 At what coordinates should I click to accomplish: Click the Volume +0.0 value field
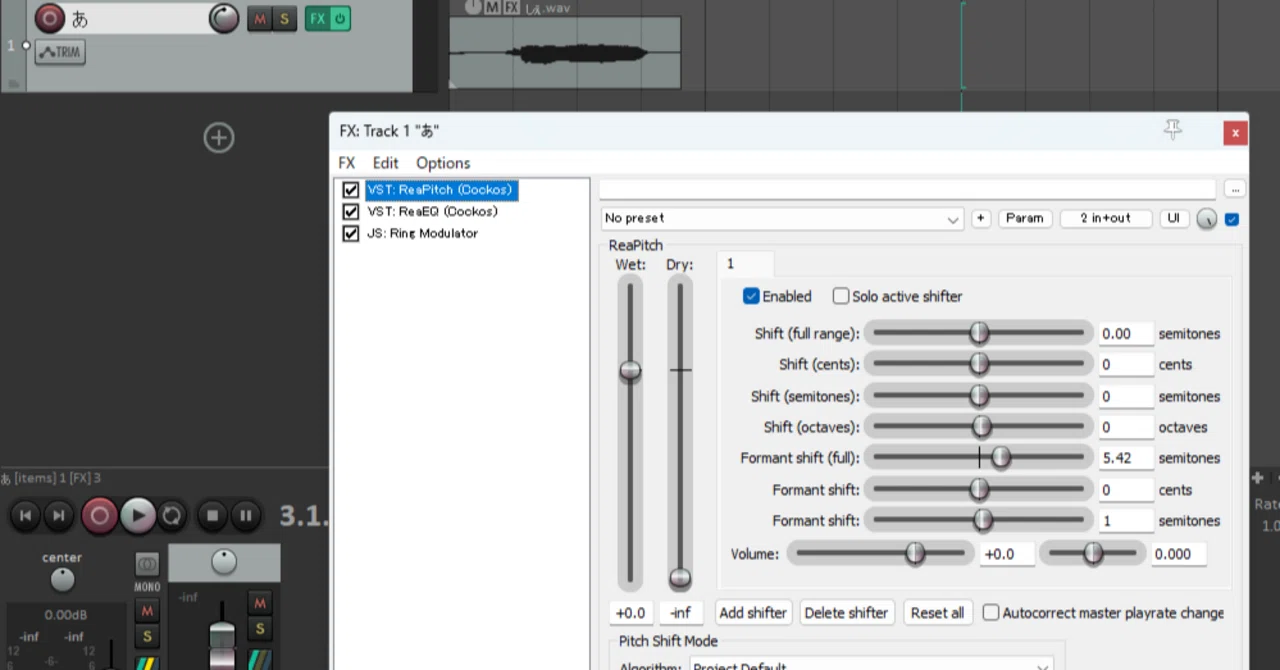coord(1006,554)
